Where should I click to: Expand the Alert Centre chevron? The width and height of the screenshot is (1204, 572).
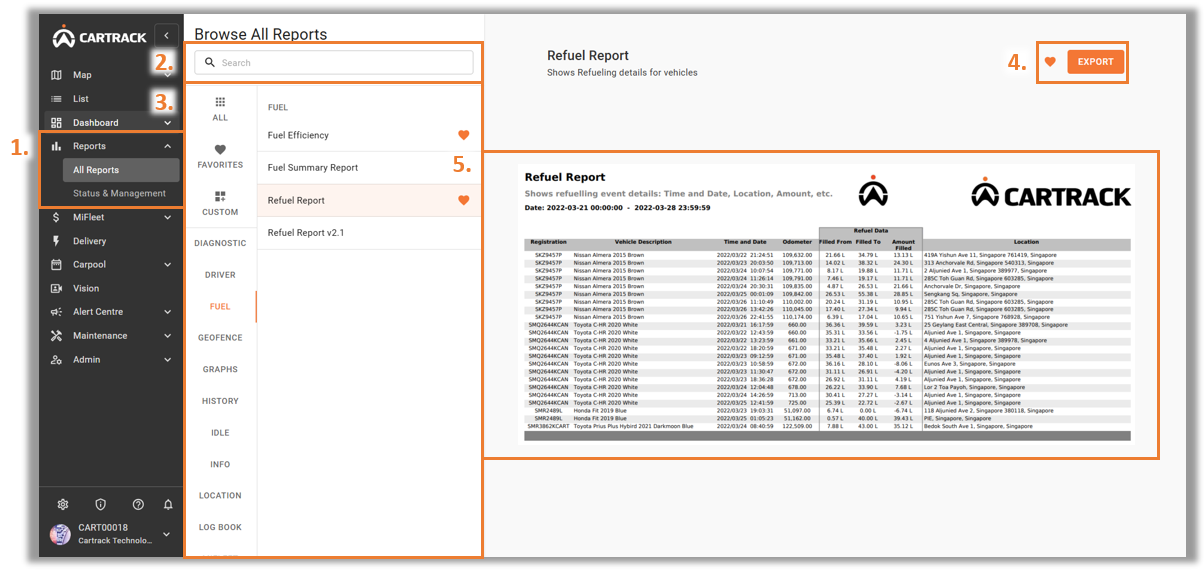point(168,312)
